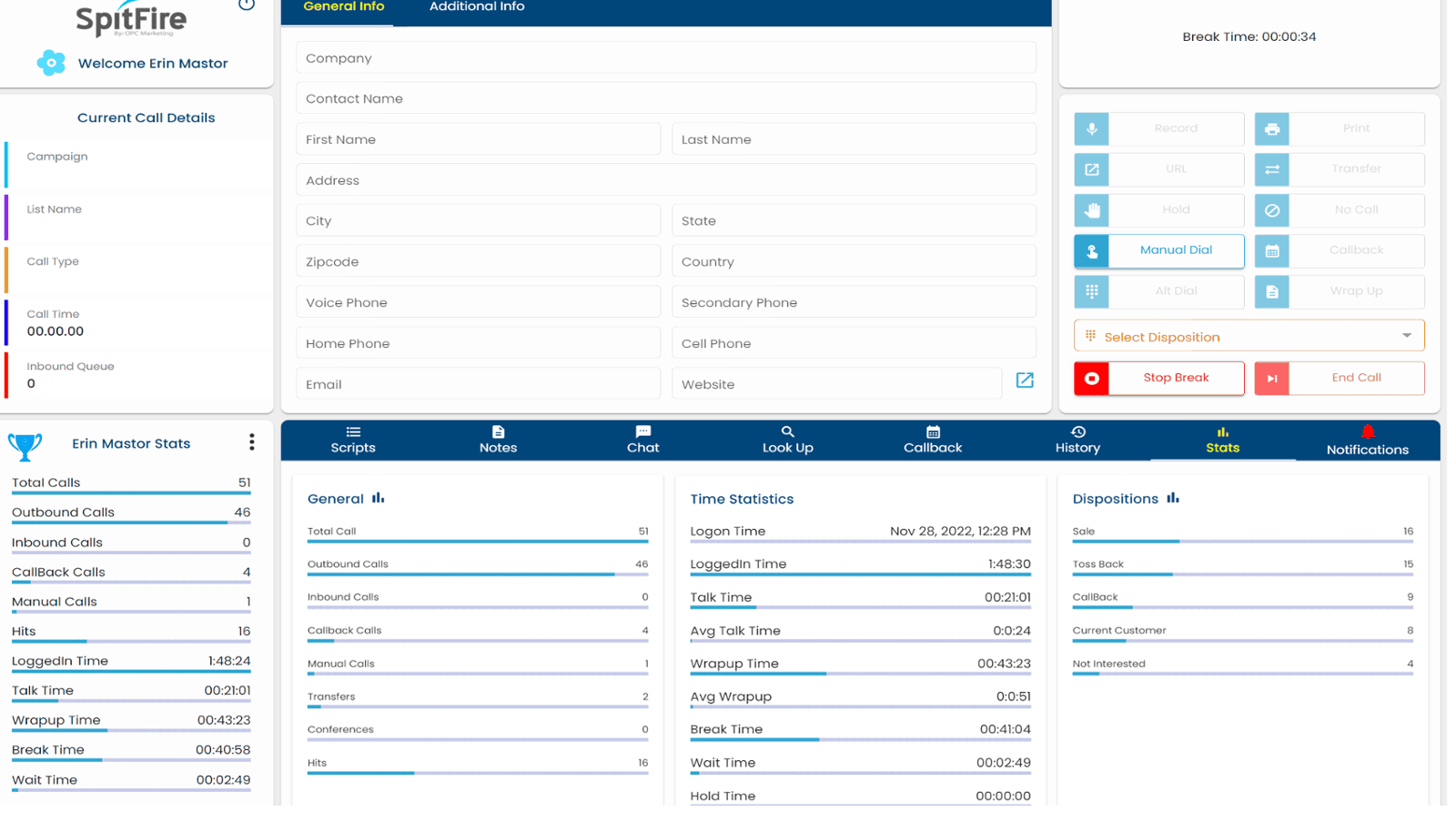Click the red Stop Break record icon

pyautogui.click(x=1091, y=379)
